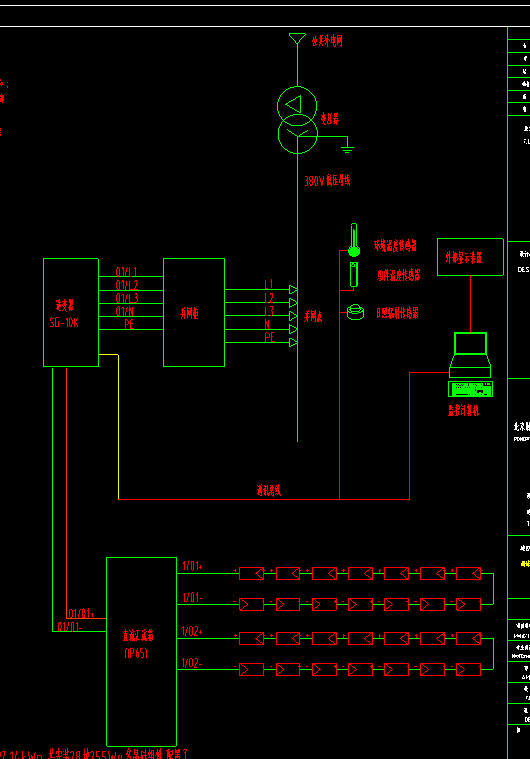Select the first PV module on string 1/01-

click(252, 605)
